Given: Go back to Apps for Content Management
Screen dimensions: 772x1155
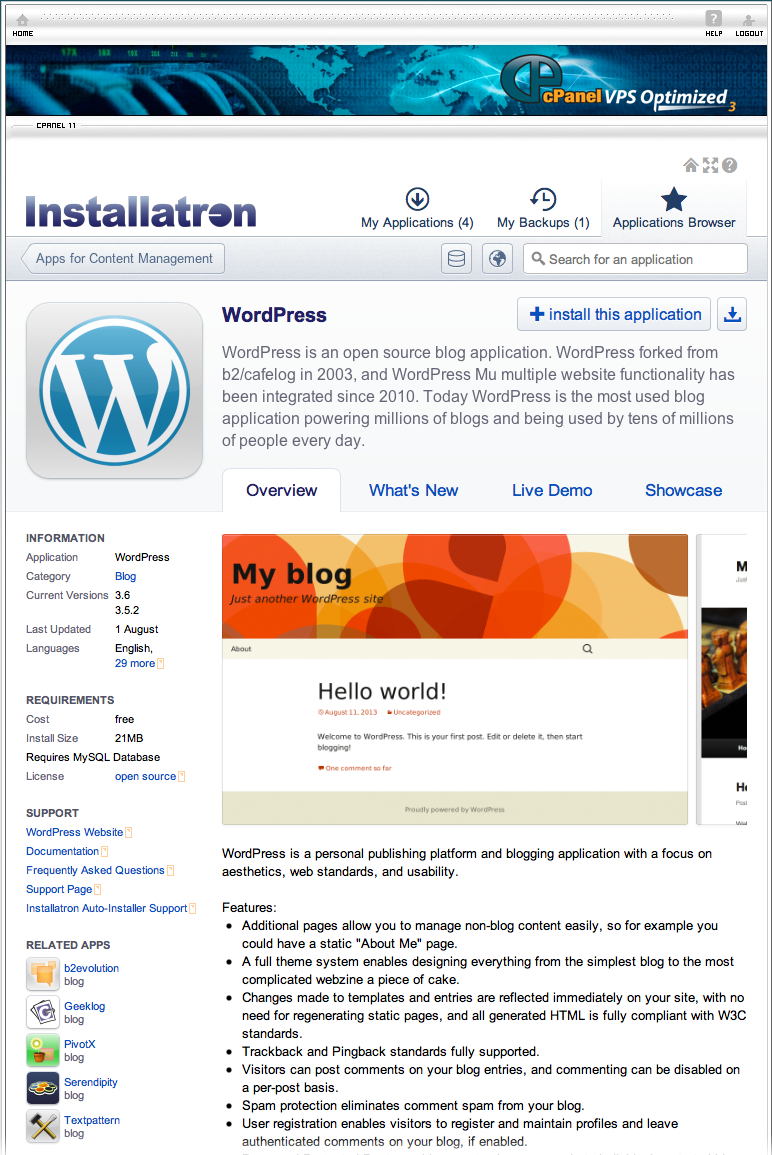Looking at the screenshot, I should [123, 259].
